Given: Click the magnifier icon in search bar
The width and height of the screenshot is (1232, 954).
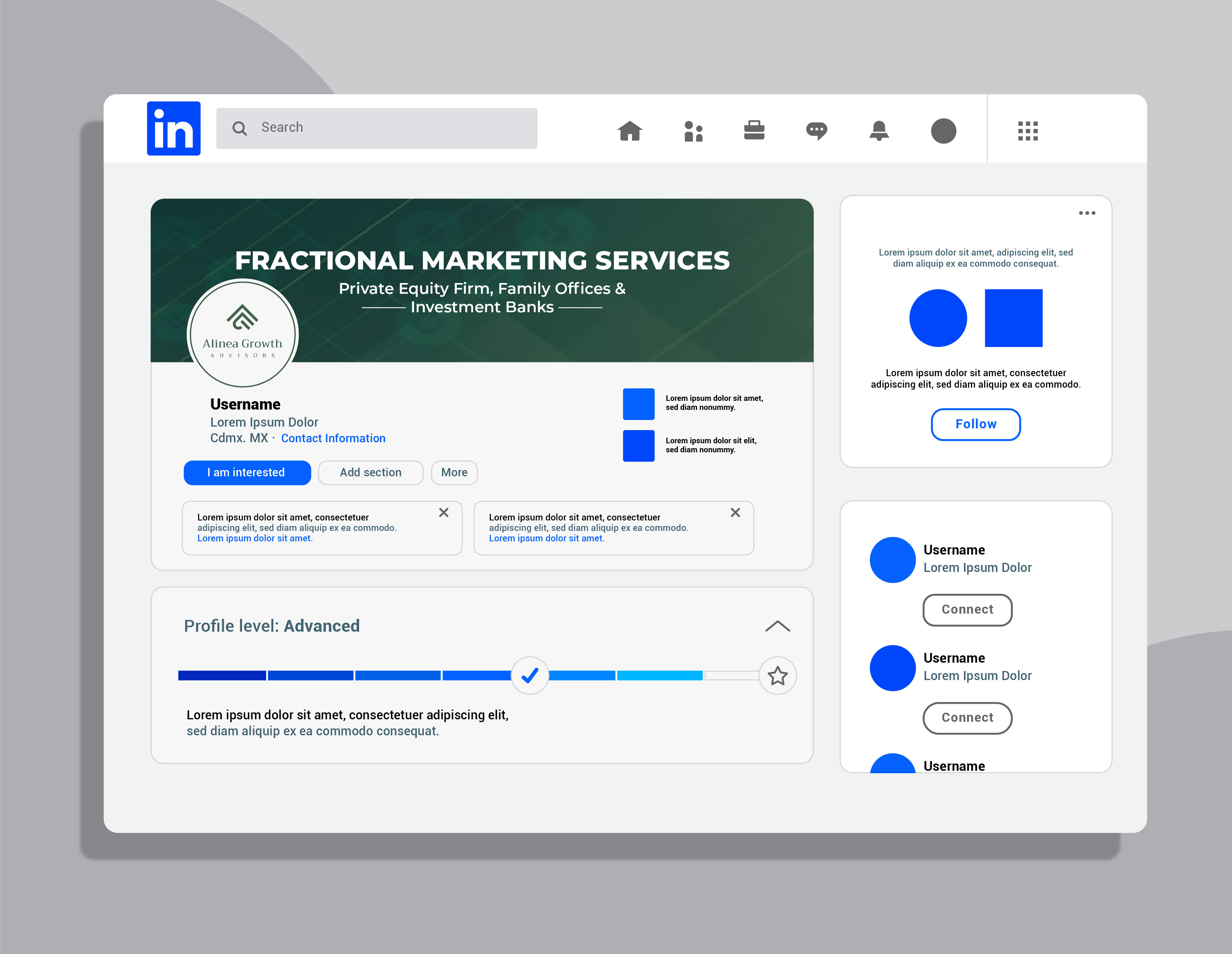Looking at the screenshot, I should [240, 129].
